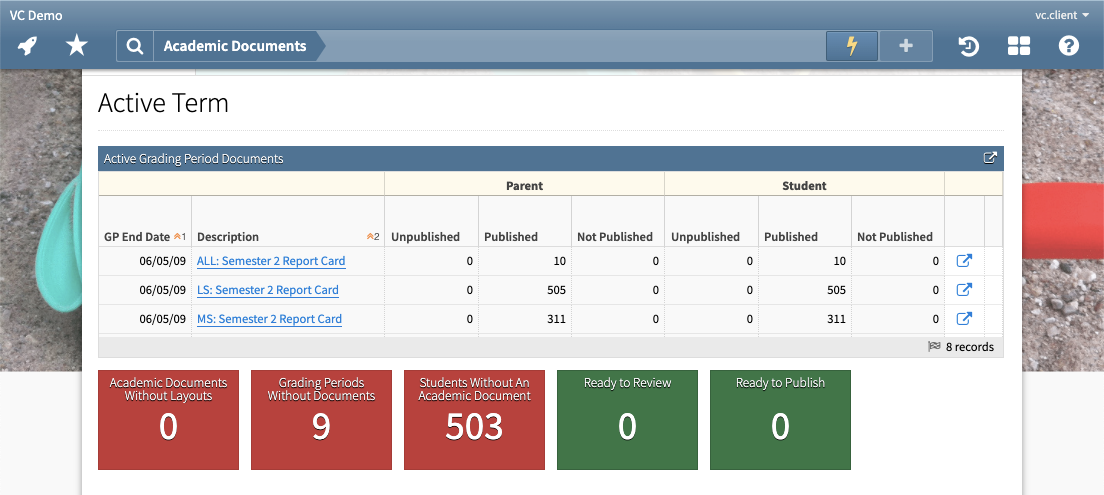Click the Student group column header

(x=804, y=186)
